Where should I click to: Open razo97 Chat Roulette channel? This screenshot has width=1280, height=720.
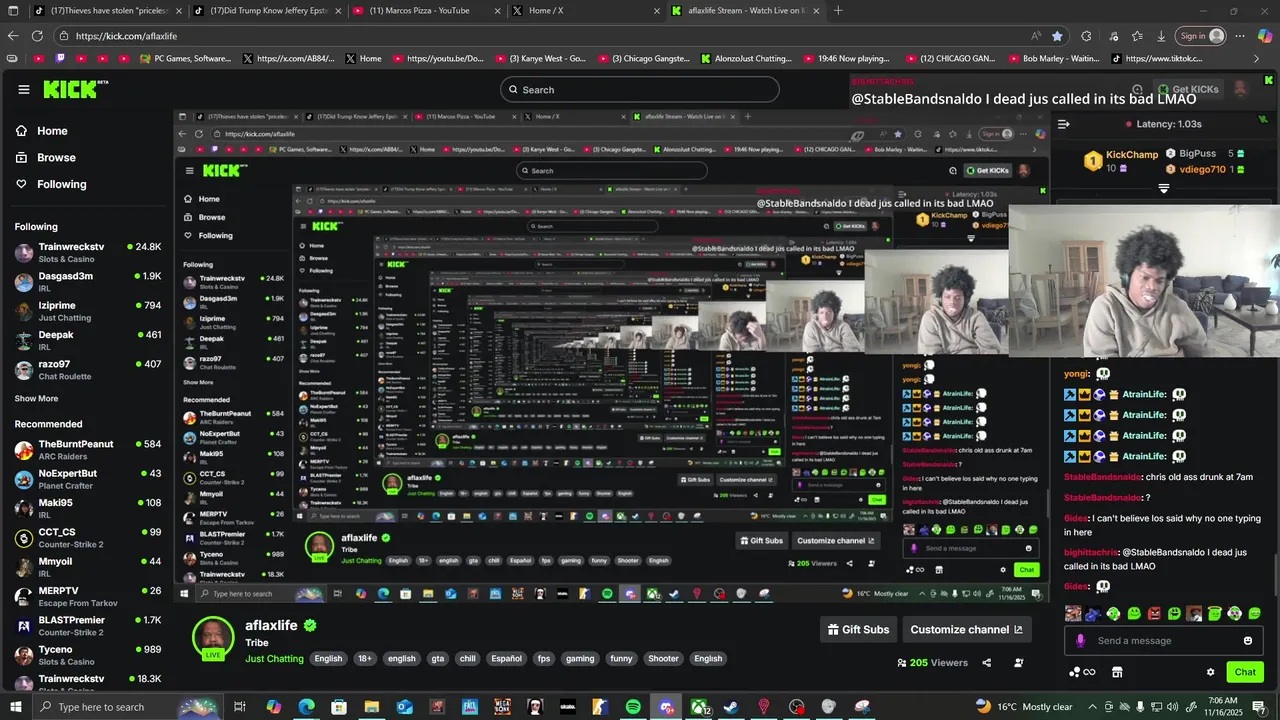click(88, 370)
